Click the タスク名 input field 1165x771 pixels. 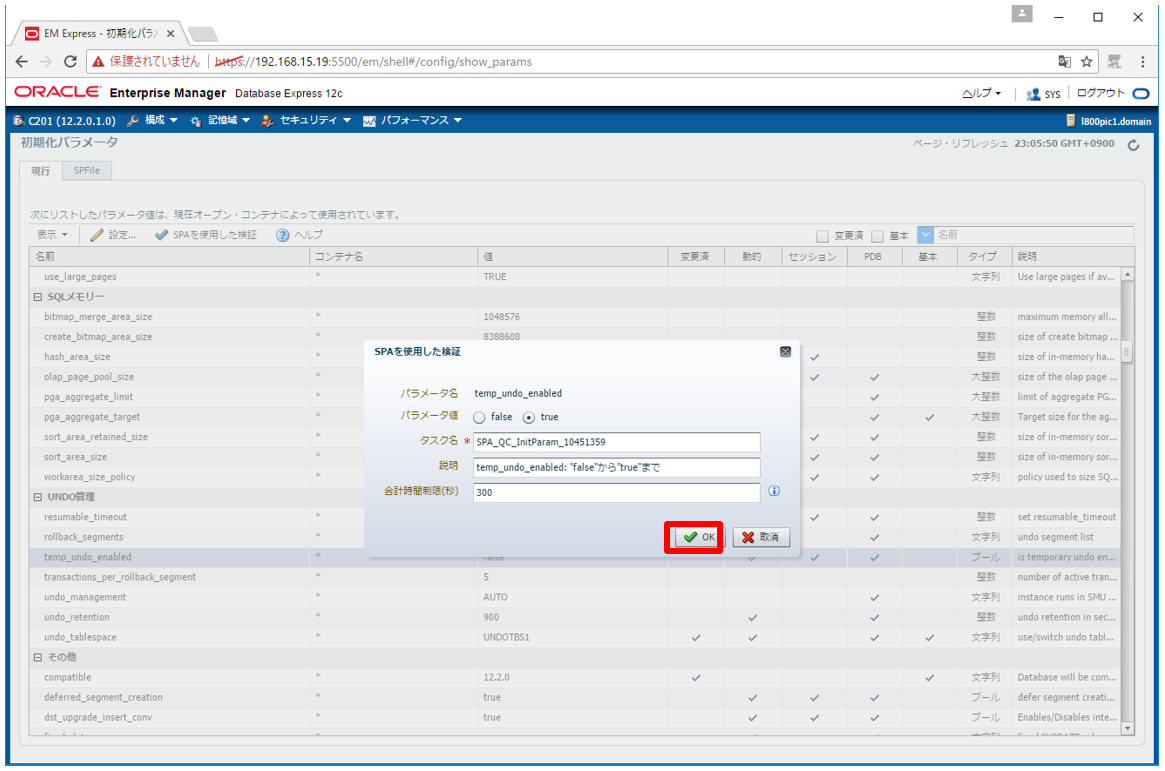[x=616, y=442]
